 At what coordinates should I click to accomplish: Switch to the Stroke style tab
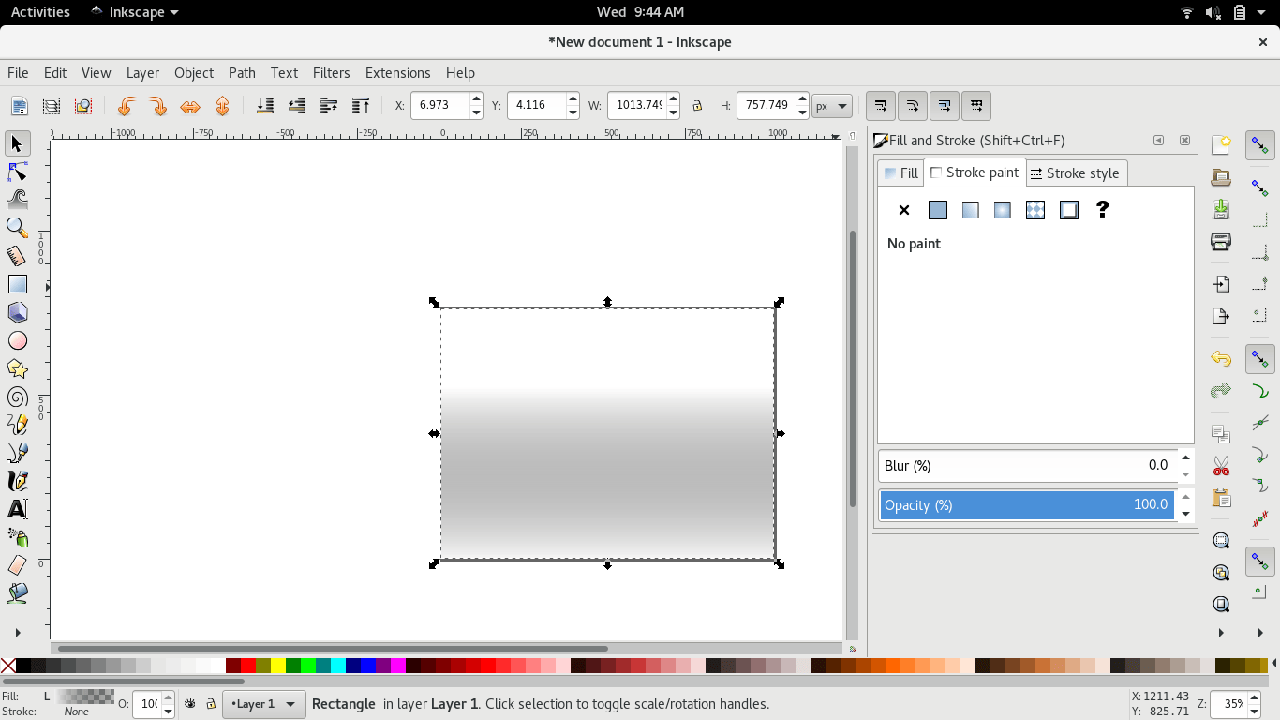pos(1075,173)
